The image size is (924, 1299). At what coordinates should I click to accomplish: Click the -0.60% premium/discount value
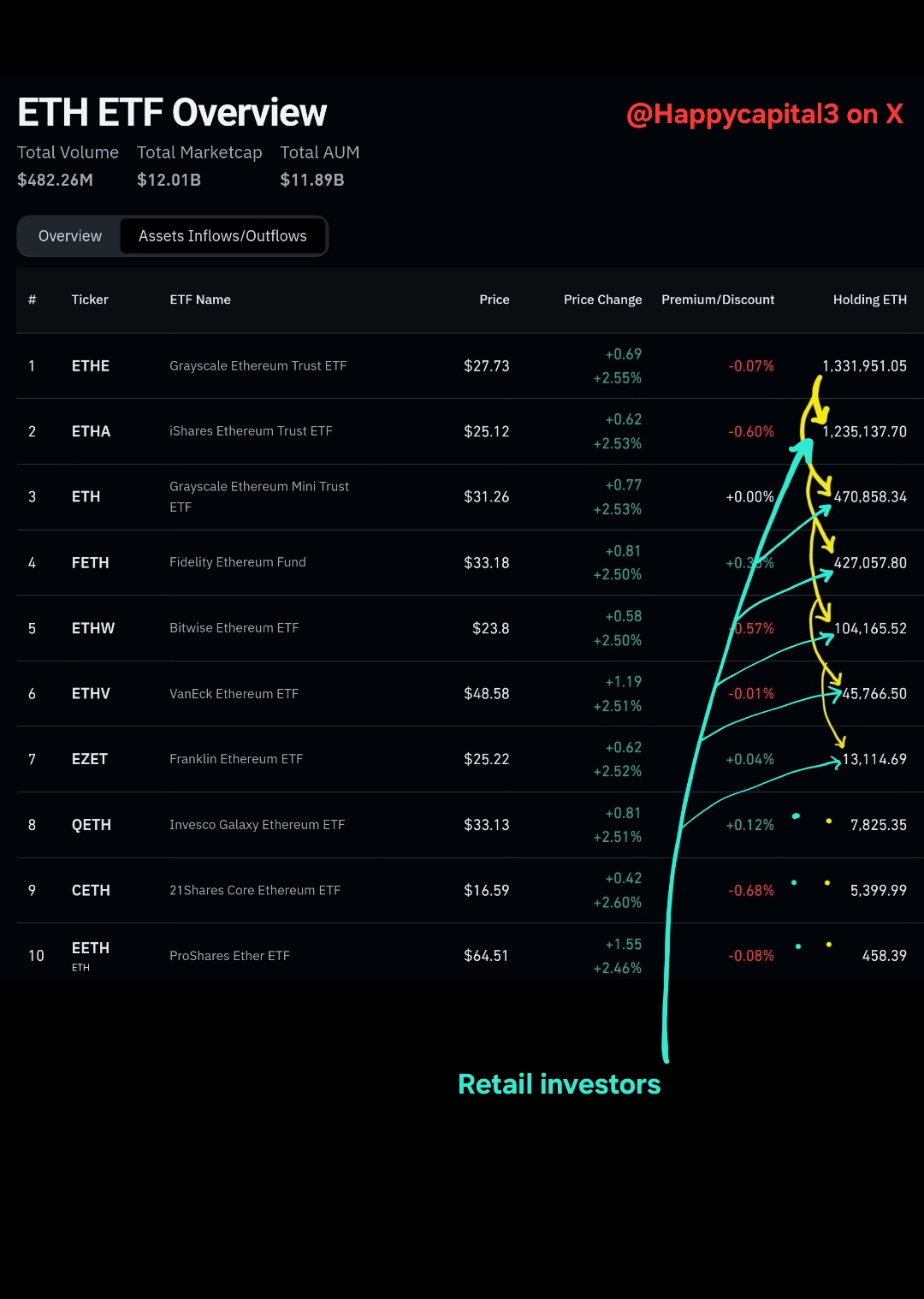coord(751,432)
